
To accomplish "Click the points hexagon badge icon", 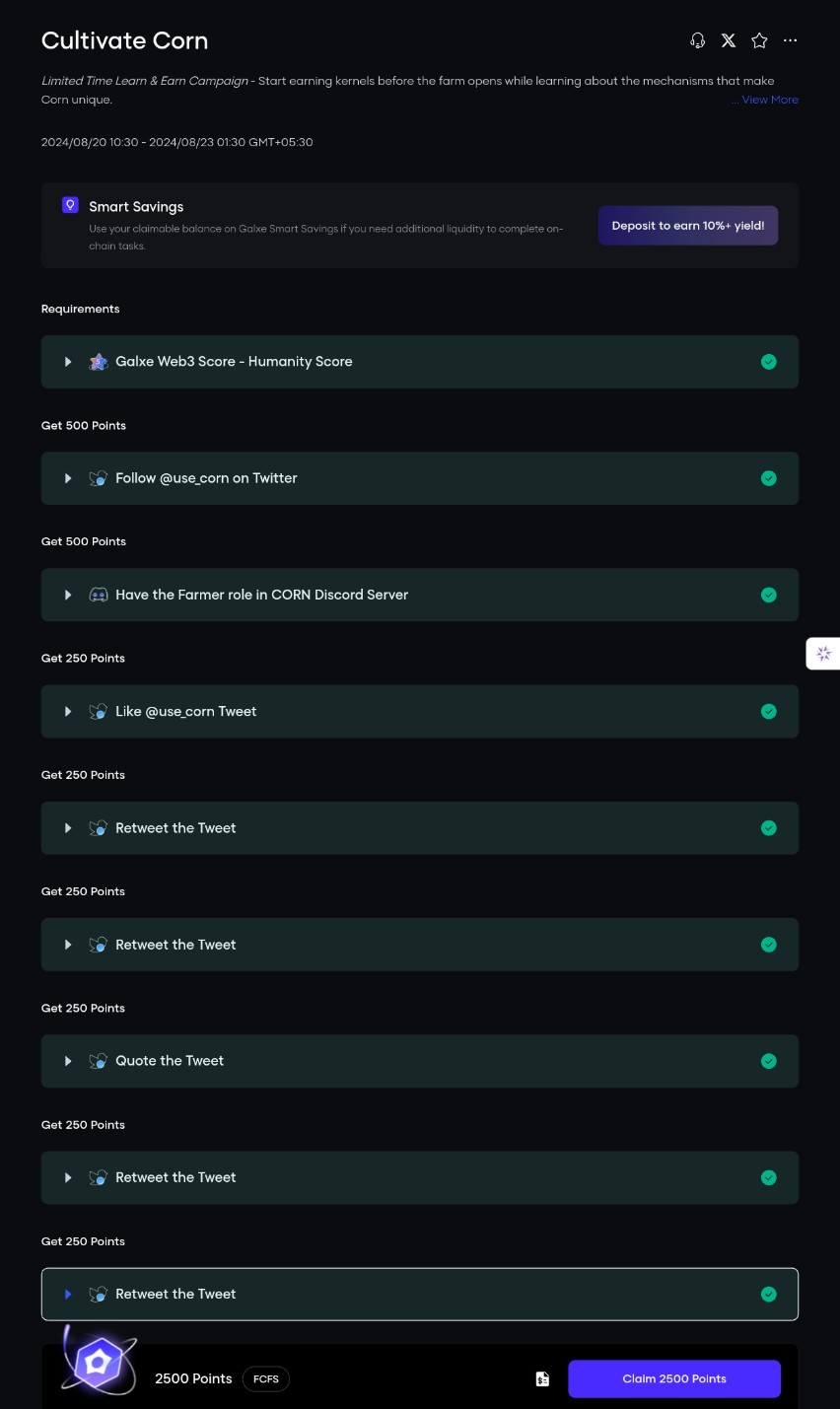I will point(99,1363).
